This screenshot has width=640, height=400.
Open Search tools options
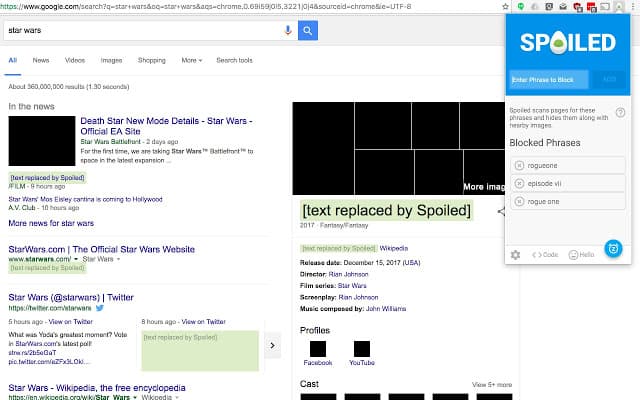click(234, 60)
